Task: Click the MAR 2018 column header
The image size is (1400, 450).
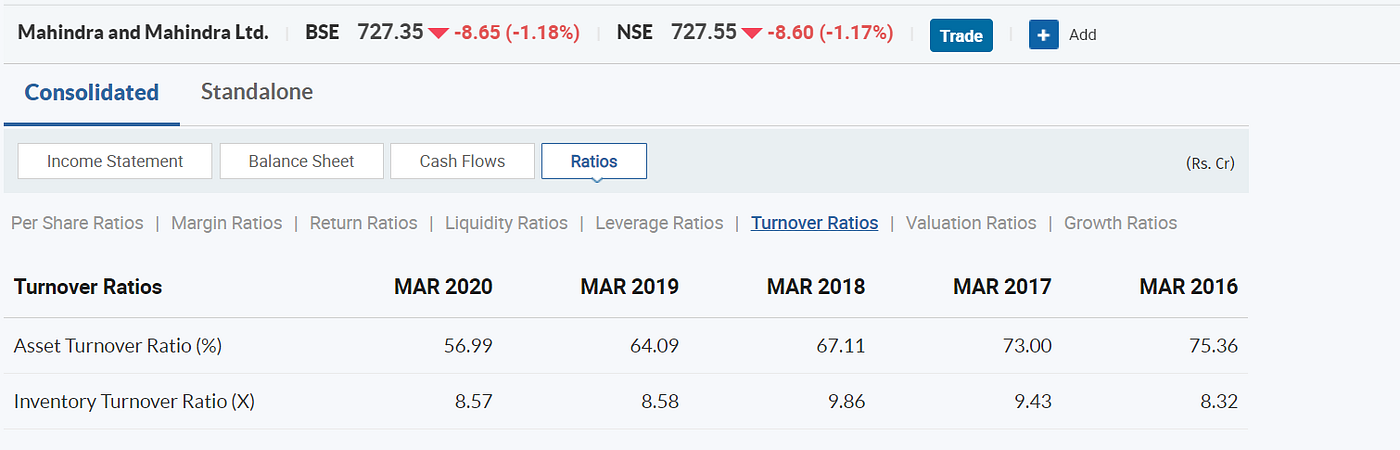Action: point(816,287)
